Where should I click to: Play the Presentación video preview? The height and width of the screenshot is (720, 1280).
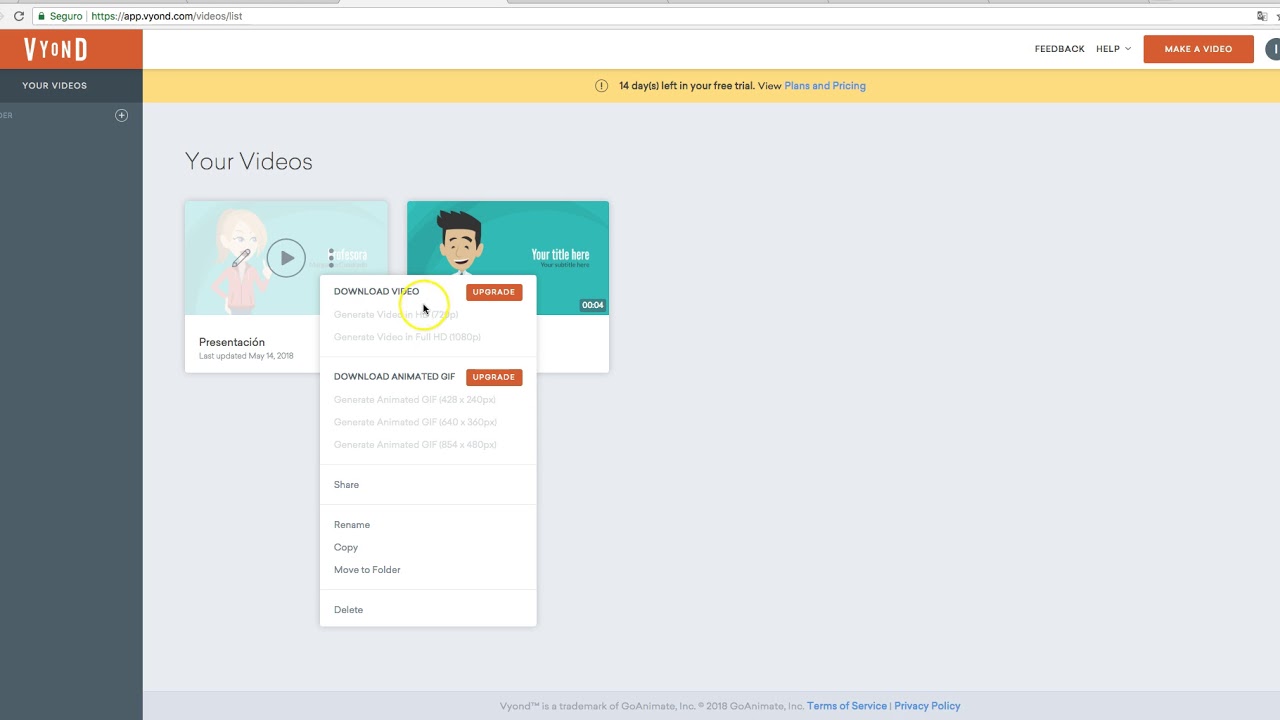[x=286, y=258]
